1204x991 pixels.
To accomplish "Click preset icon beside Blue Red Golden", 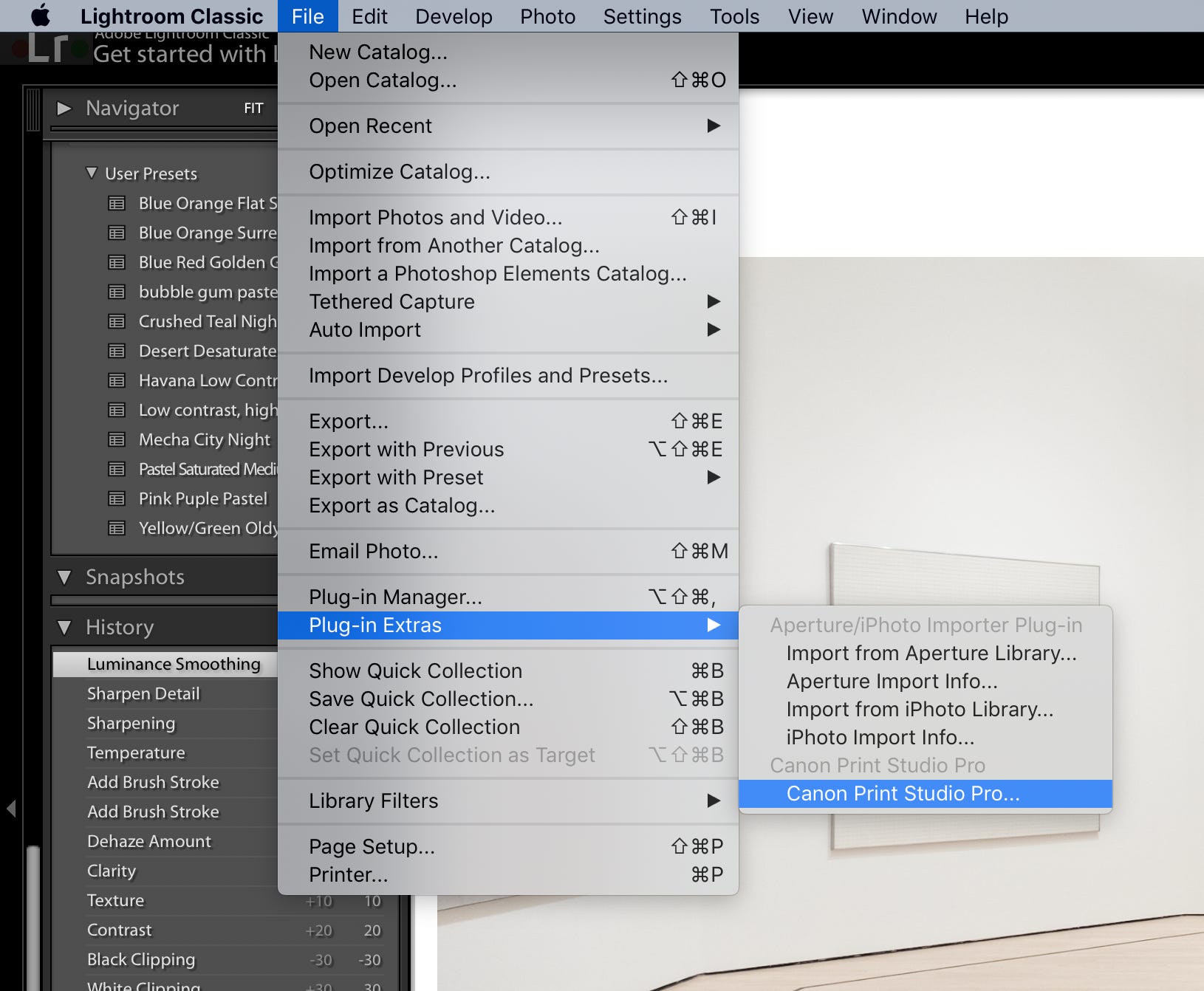I will coord(117,262).
